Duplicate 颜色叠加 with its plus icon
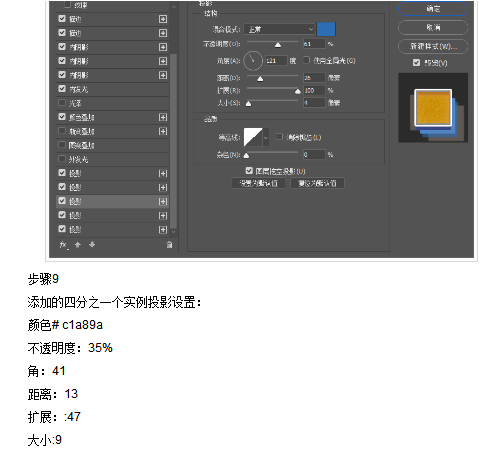Image resolution: width=479 pixels, height=450 pixels. (x=163, y=117)
